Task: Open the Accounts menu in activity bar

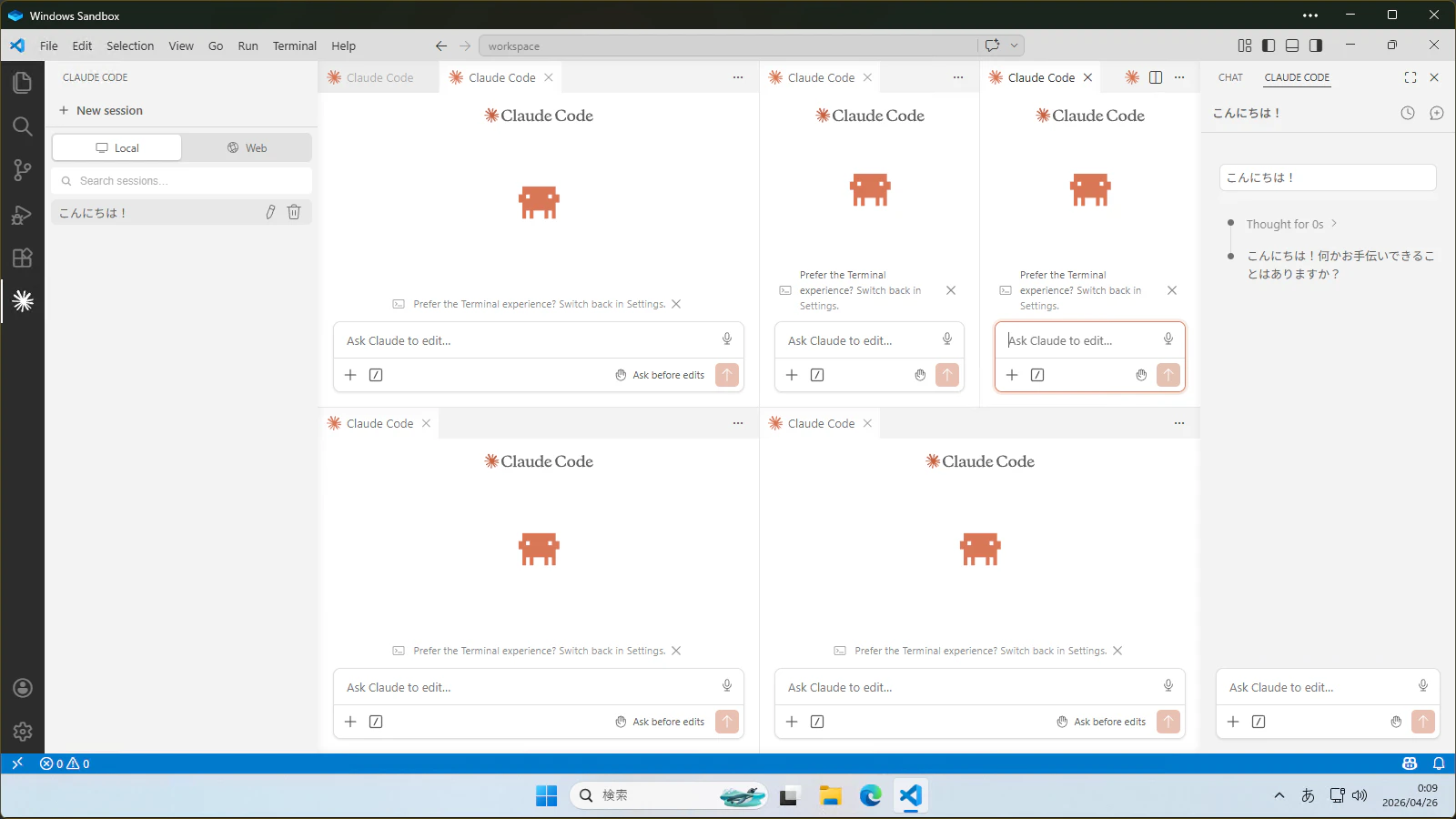Action: click(x=23, y=688)
